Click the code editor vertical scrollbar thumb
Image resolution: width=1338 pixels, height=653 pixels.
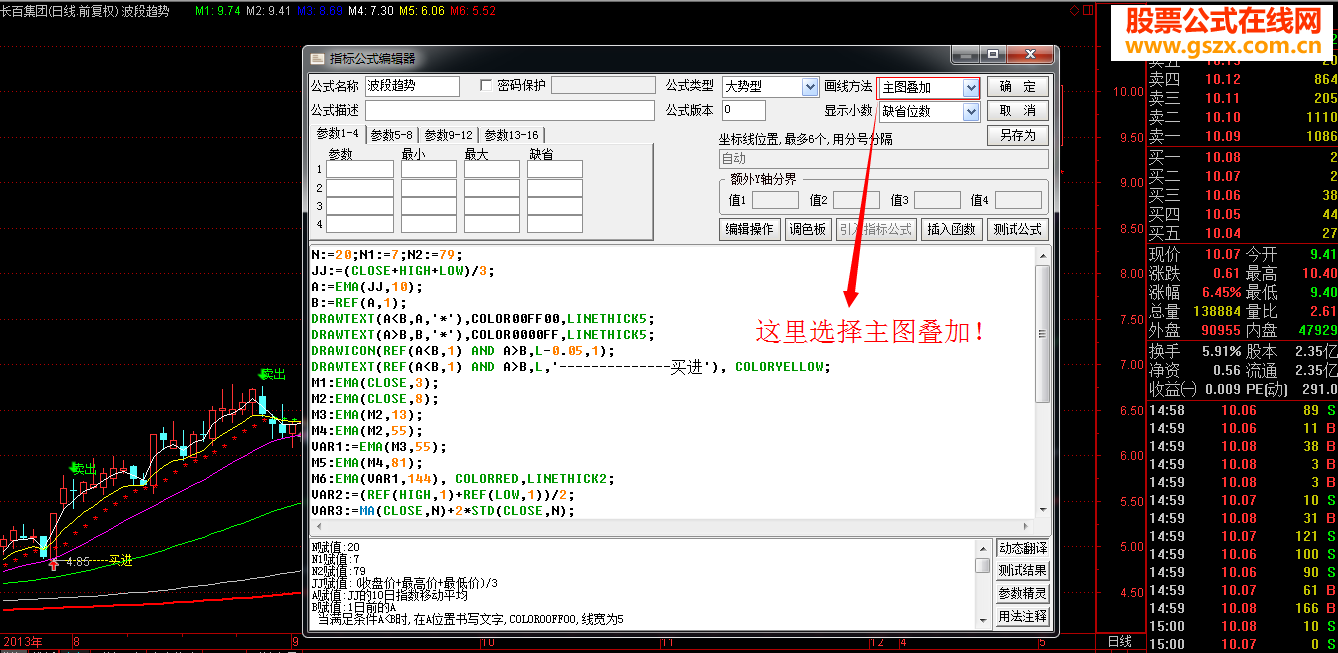[1042, 335]
